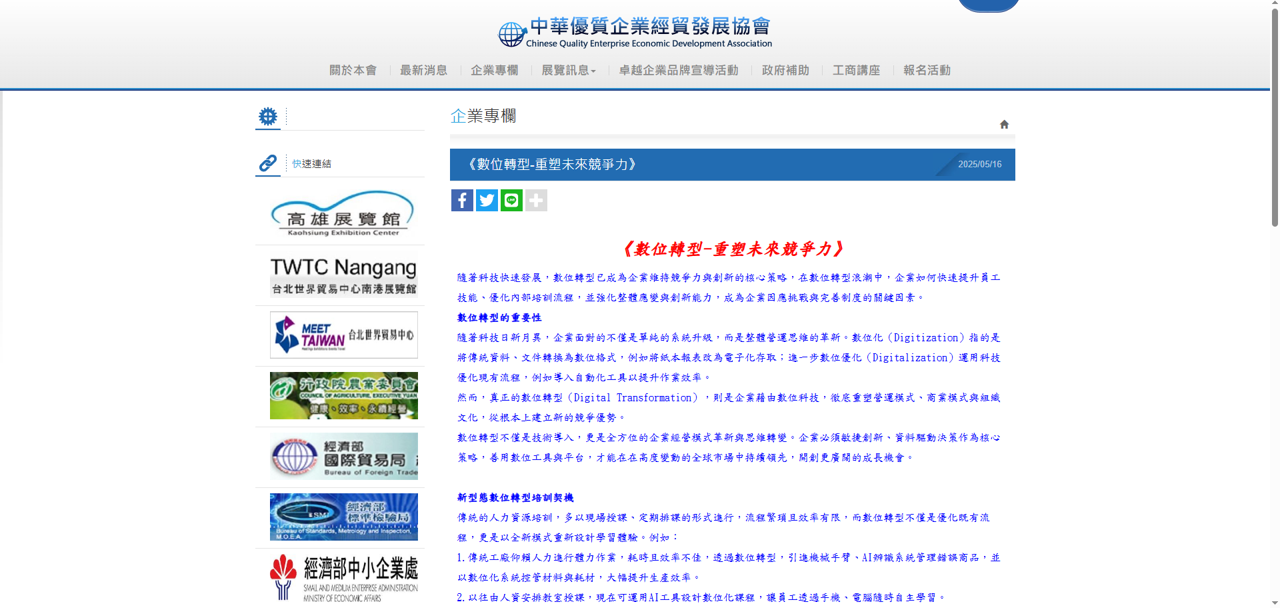Image resolution: width=1280 pixels, height=608 pixels.
Task: Open 卓越企業品牌宣導活動 page
Action: point(678,70)
